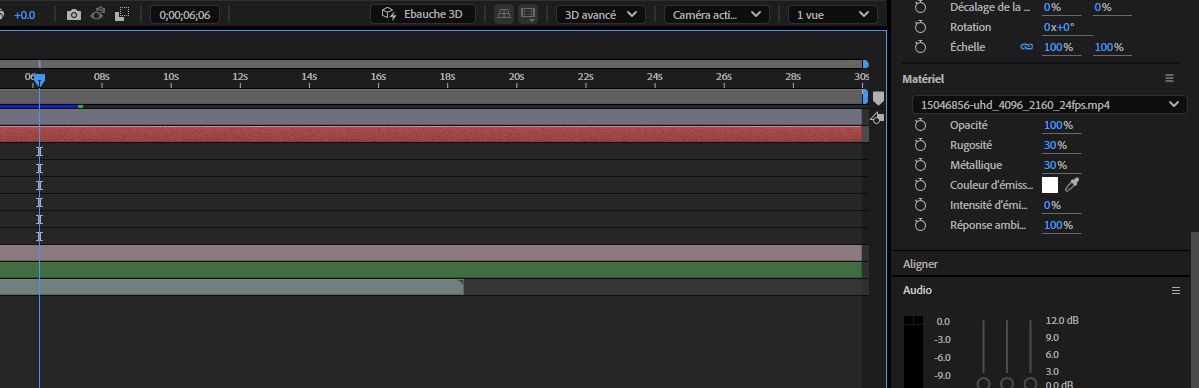Open the extended viewer options icon

[x=528, y=15]
